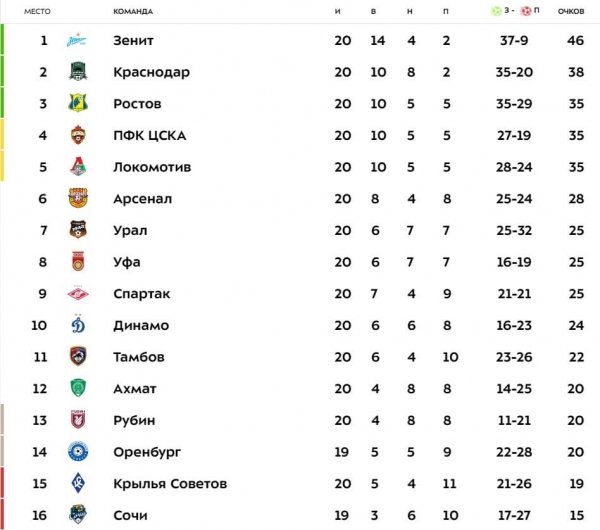Click the Krasnodar club crest
Image resolution: width=600 pixels, height=530 pixels.
(78, 72)
